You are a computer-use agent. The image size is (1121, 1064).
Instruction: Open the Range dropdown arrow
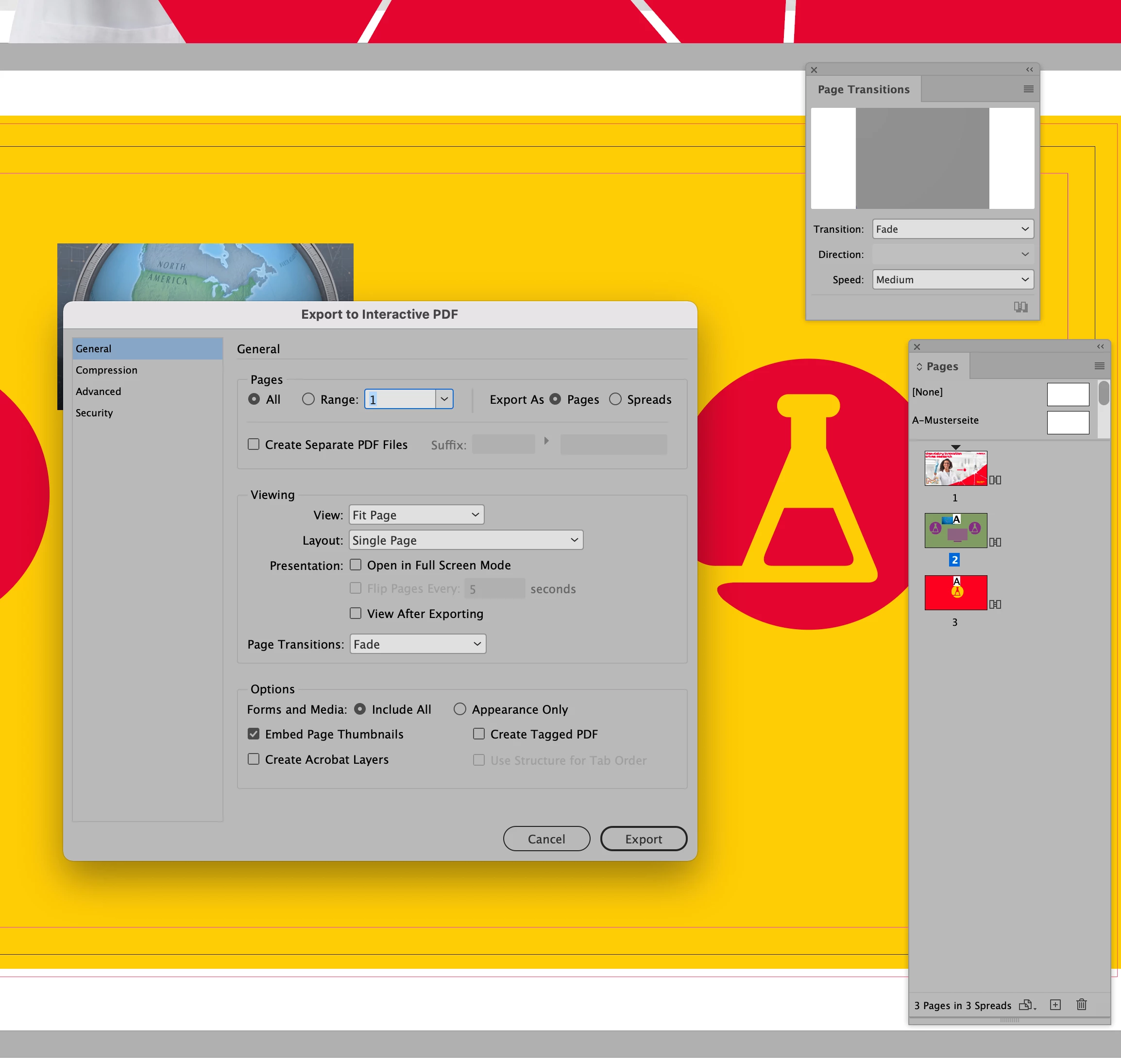pyautogui.click(x=444, y=399)
